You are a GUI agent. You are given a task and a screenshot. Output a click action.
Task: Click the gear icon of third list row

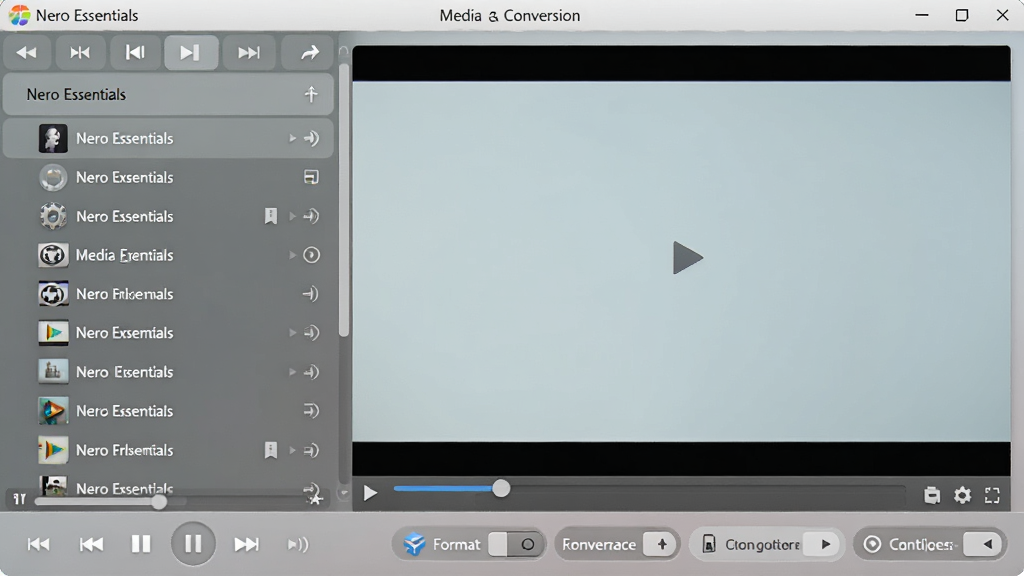(53, 216)
